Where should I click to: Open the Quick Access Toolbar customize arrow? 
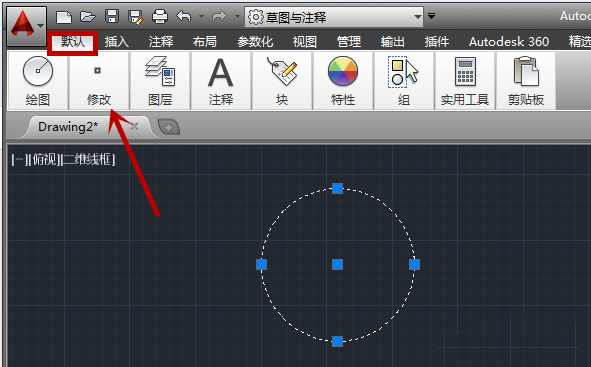click(x=432, y=16)
